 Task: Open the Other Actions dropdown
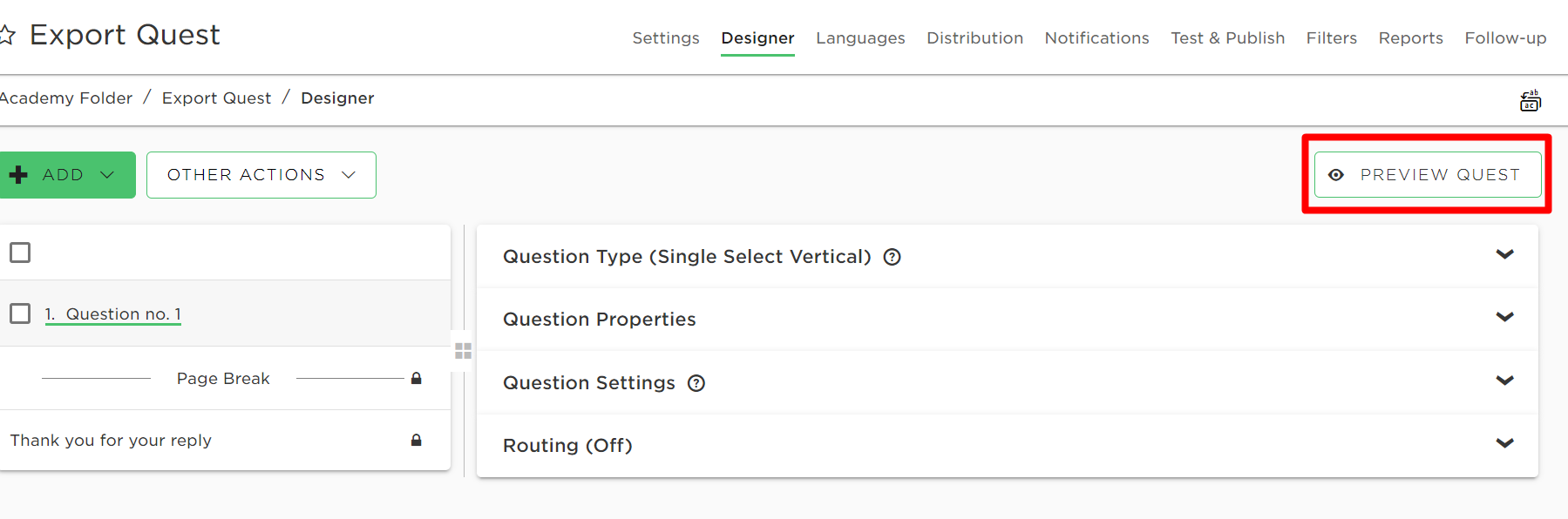pyautogui.click(x=261, y=175)
